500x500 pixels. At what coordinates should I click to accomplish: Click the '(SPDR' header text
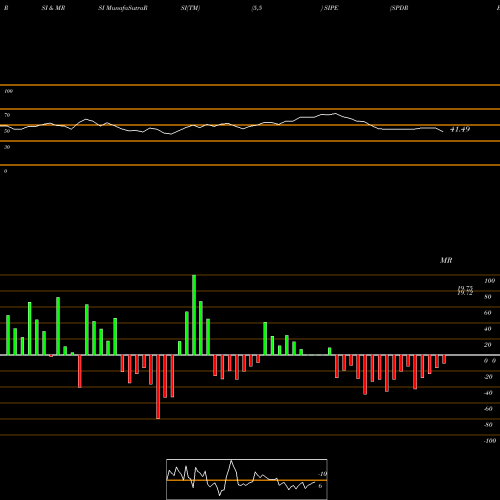pos(399,8)
